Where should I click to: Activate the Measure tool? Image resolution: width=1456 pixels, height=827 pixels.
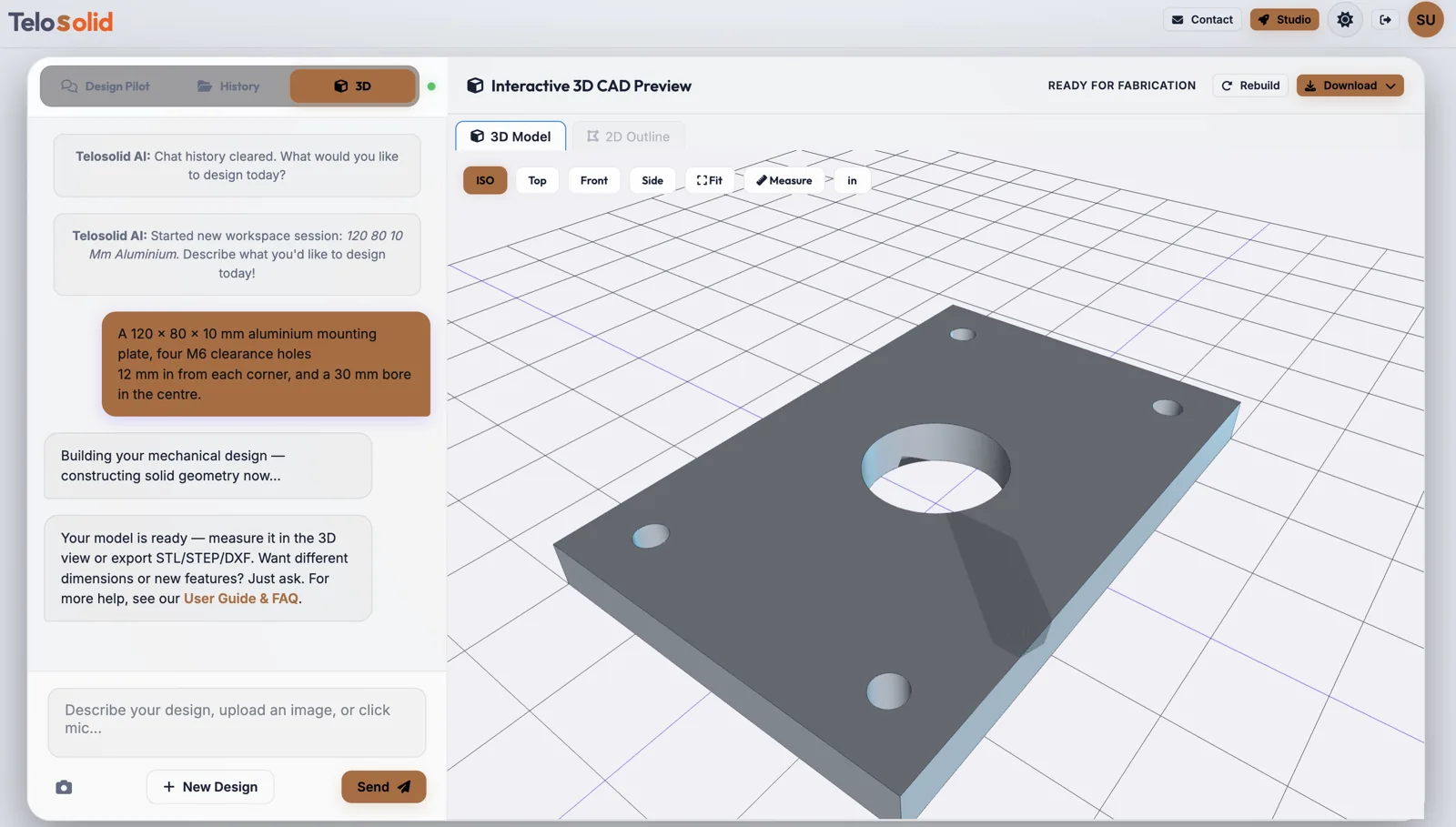(784, 180)
